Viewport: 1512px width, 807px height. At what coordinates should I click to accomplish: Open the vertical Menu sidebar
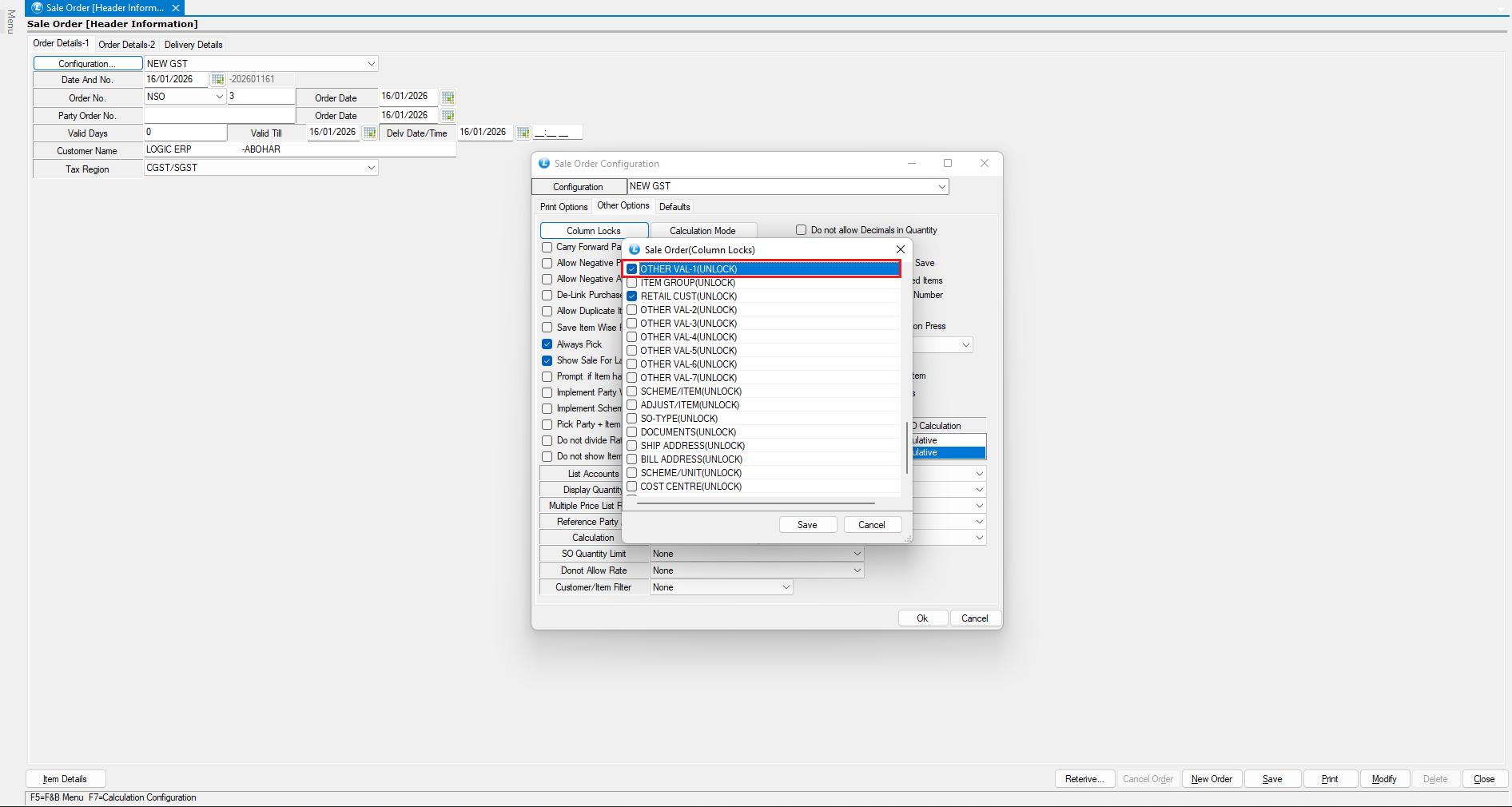pyautogui.click(x=10, y=22)
